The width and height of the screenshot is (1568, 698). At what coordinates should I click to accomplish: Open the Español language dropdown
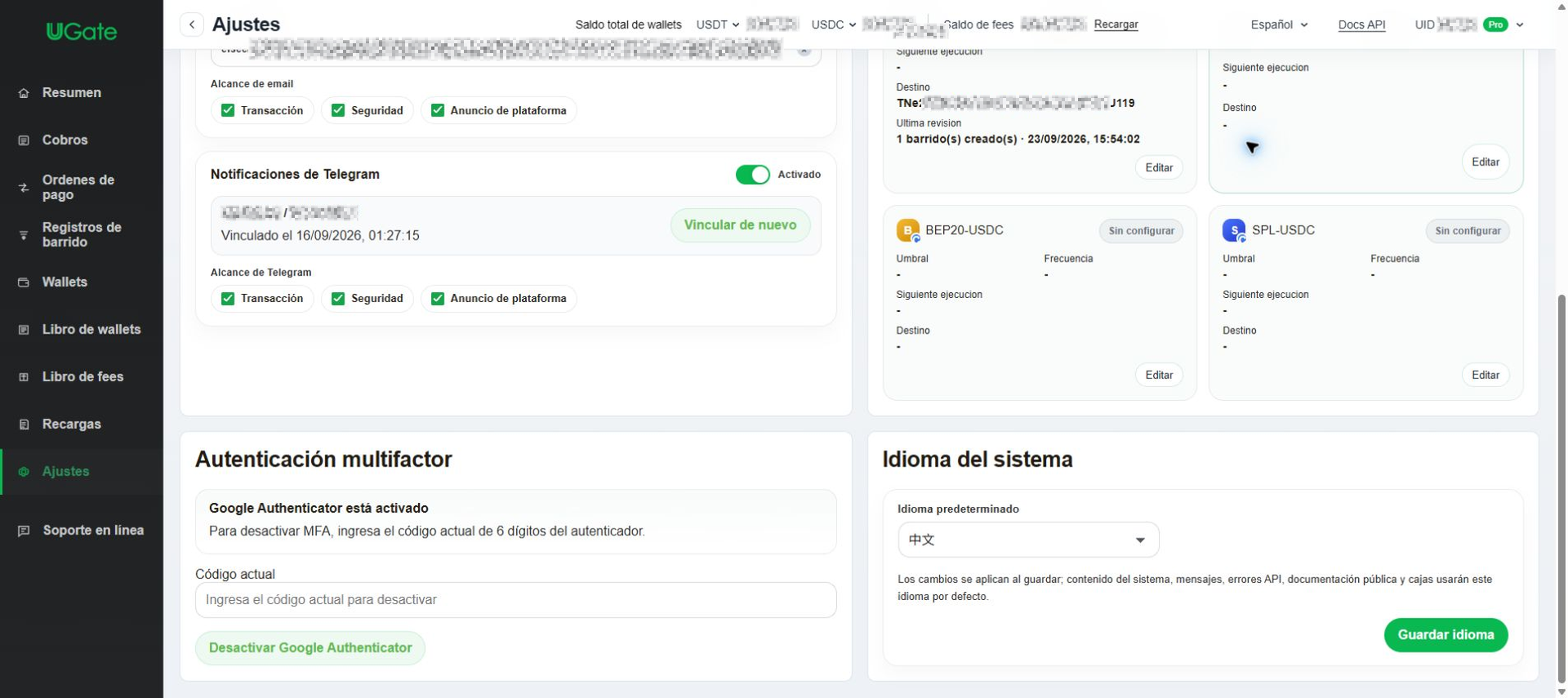pyautogui.click(x=1279, y=24)
